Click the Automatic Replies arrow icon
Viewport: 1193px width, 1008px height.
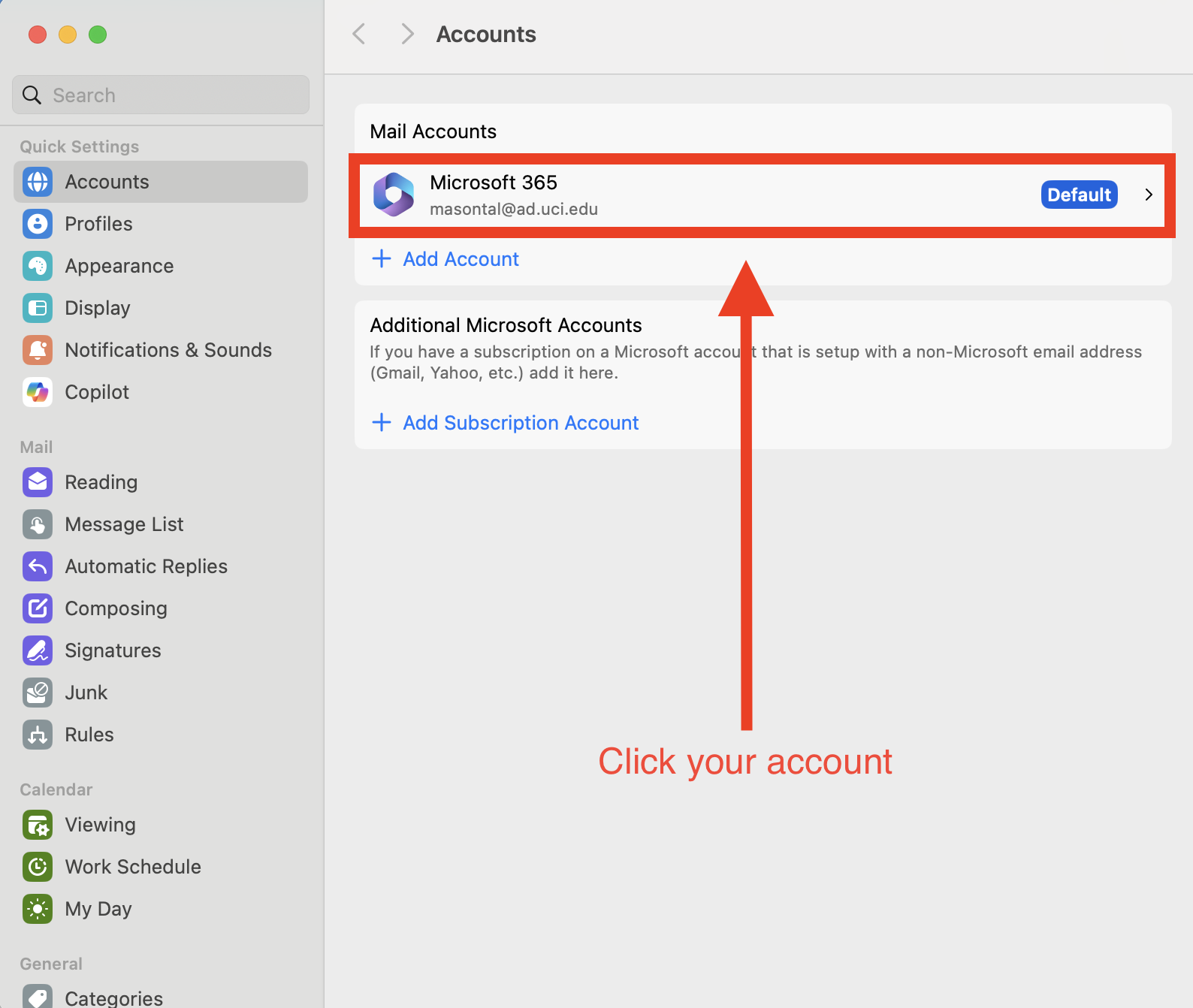point(38,566)
